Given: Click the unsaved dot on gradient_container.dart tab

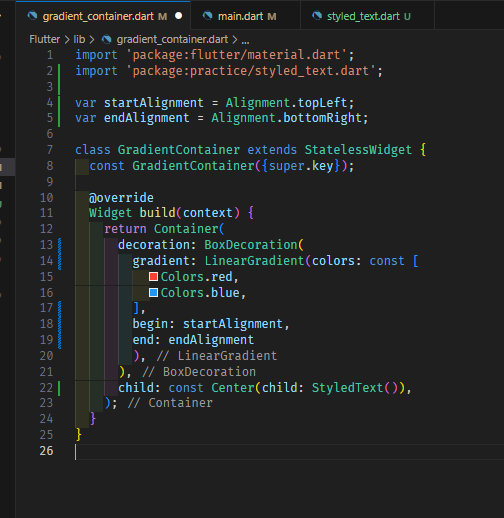Looking at the screenshot, I should (x=179, y=16).
